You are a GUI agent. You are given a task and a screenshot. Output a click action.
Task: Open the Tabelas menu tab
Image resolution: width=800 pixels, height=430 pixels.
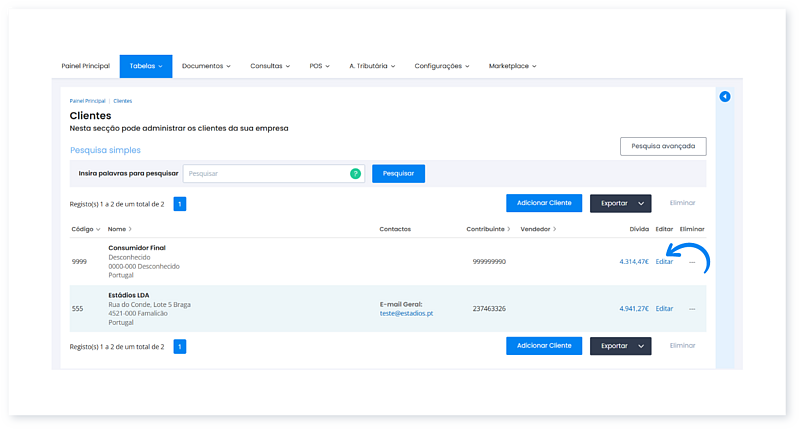point(146,66)
